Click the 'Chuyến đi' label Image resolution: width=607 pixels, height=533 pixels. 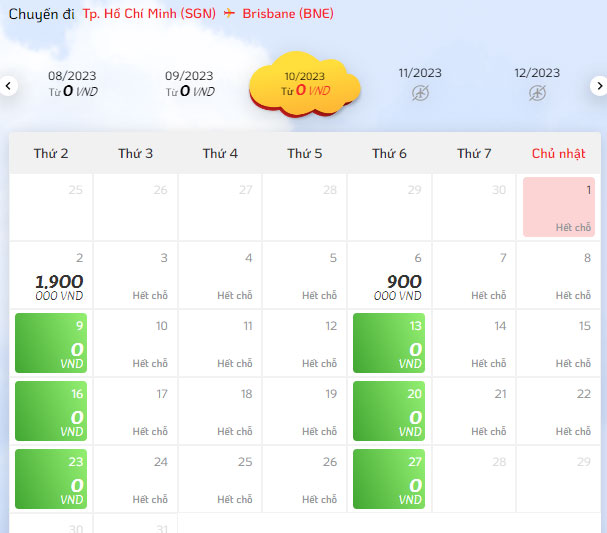tap(41, 14)
